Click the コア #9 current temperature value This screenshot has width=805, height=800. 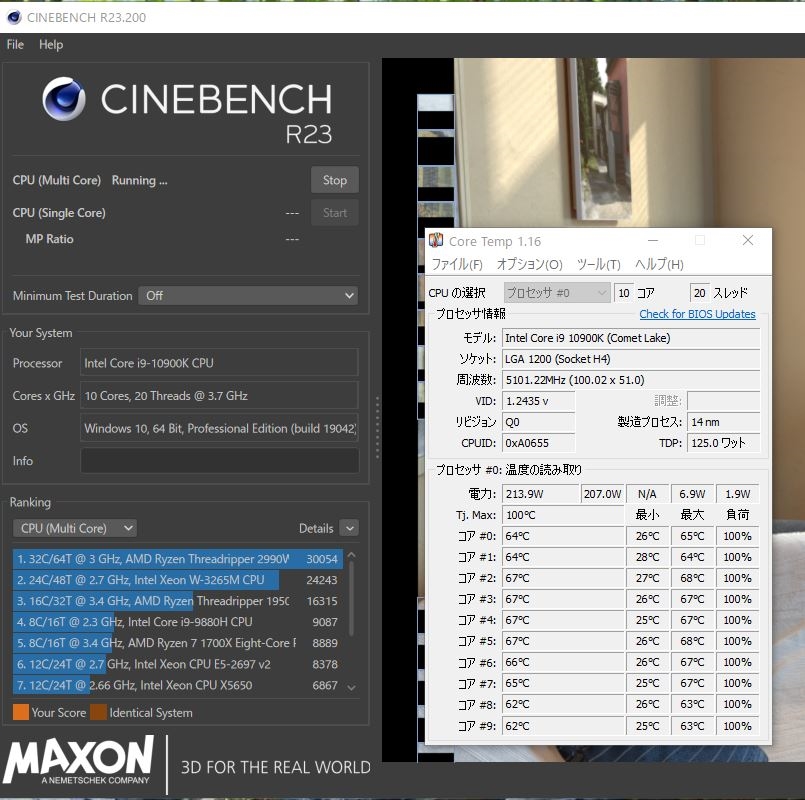click(x=563, y=726)
